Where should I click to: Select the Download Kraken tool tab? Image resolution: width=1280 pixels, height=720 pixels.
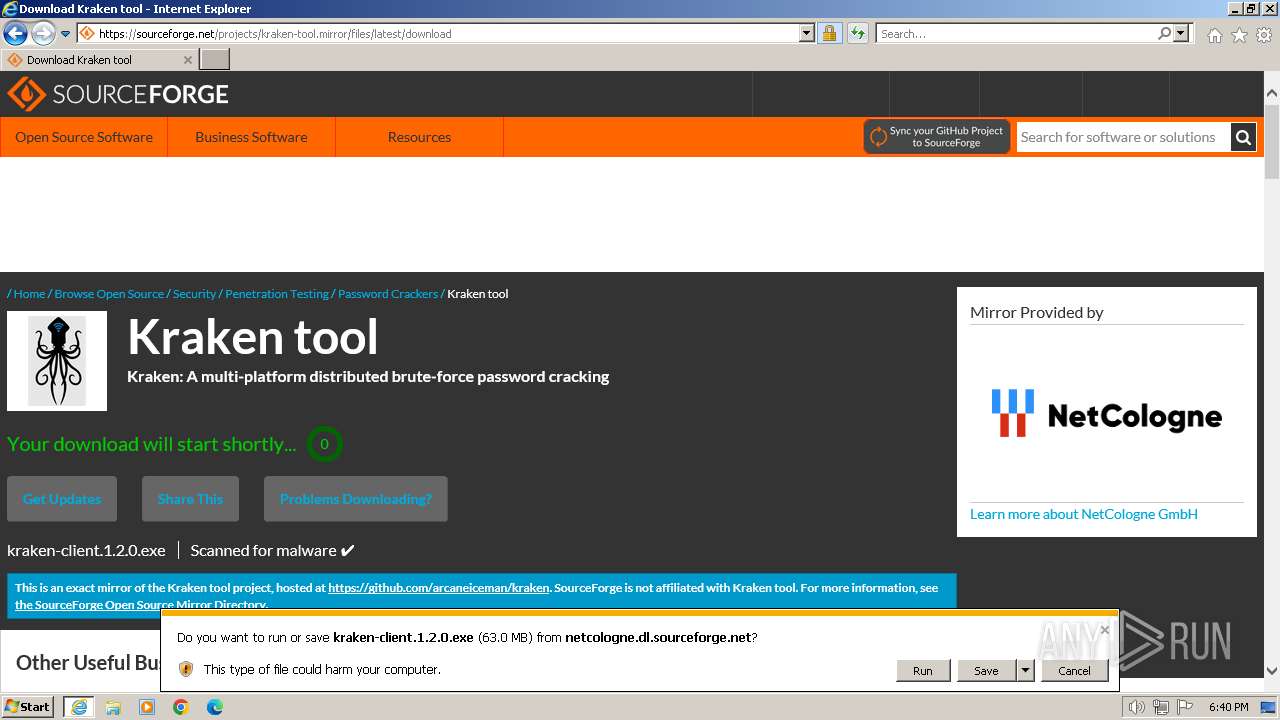[99, 60]
